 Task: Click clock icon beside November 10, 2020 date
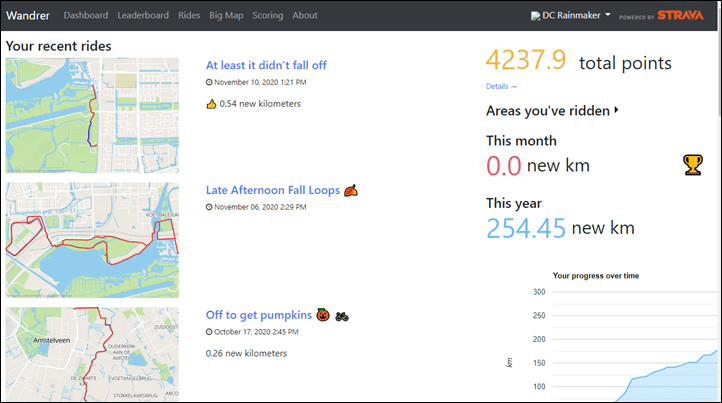click(209, 82)
